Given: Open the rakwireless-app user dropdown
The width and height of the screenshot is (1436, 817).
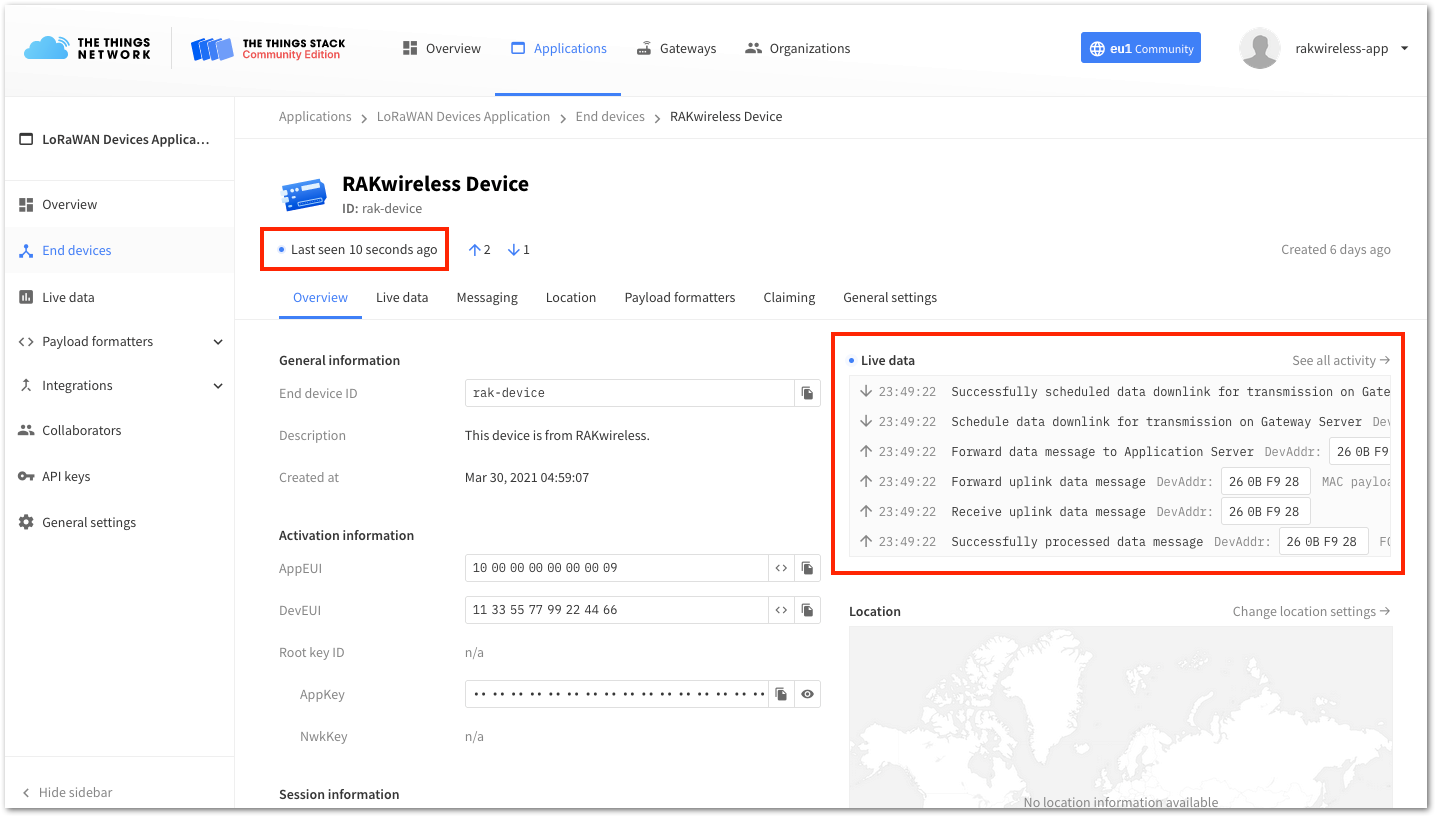Looking at the screenshot, I should [1351, 48].
